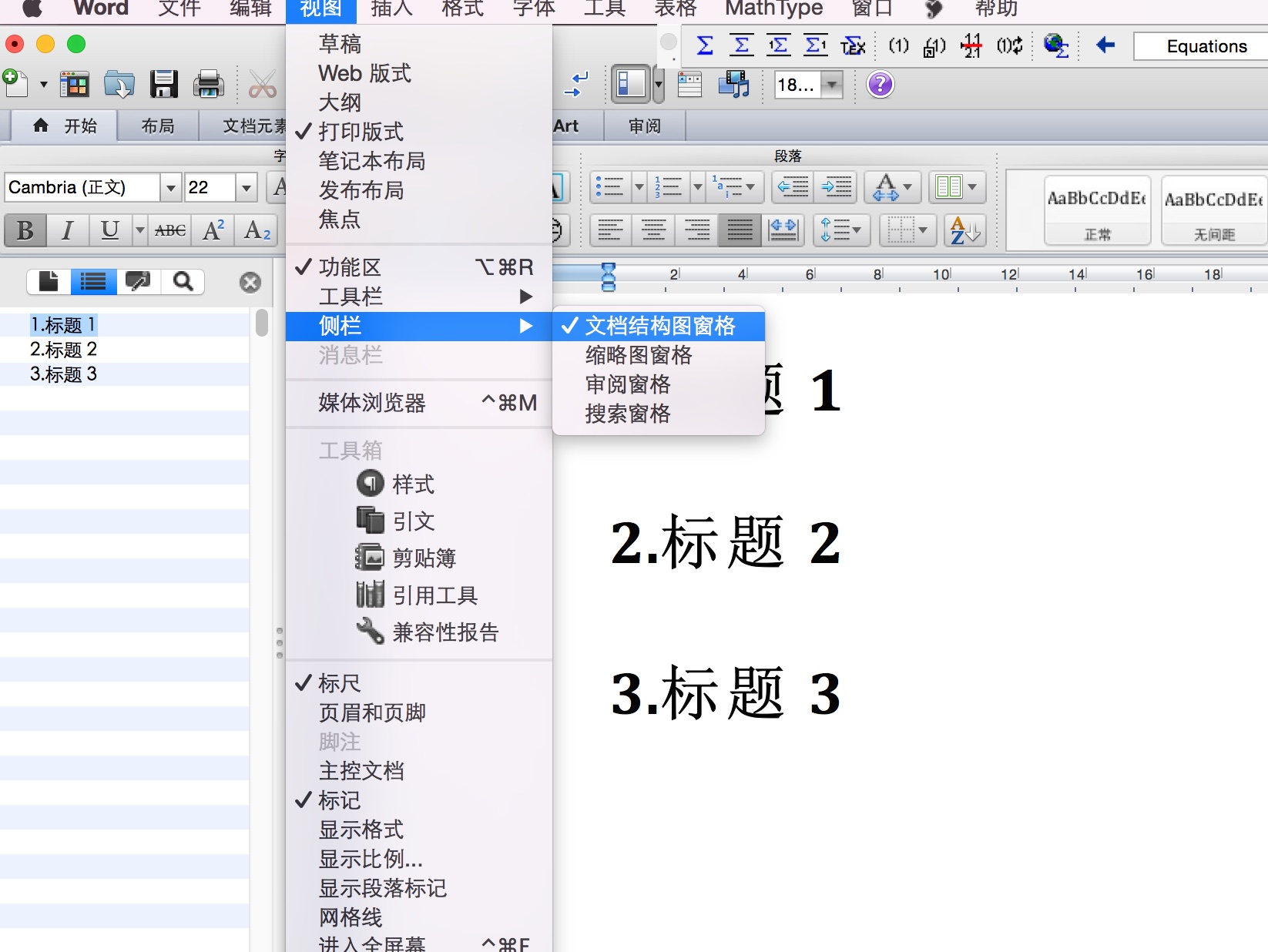Image resolution: width=1268 pixels, height=952 pixels.
Task: Click the Equations field in MathType toolbar
Action: tap(1202, 46)
